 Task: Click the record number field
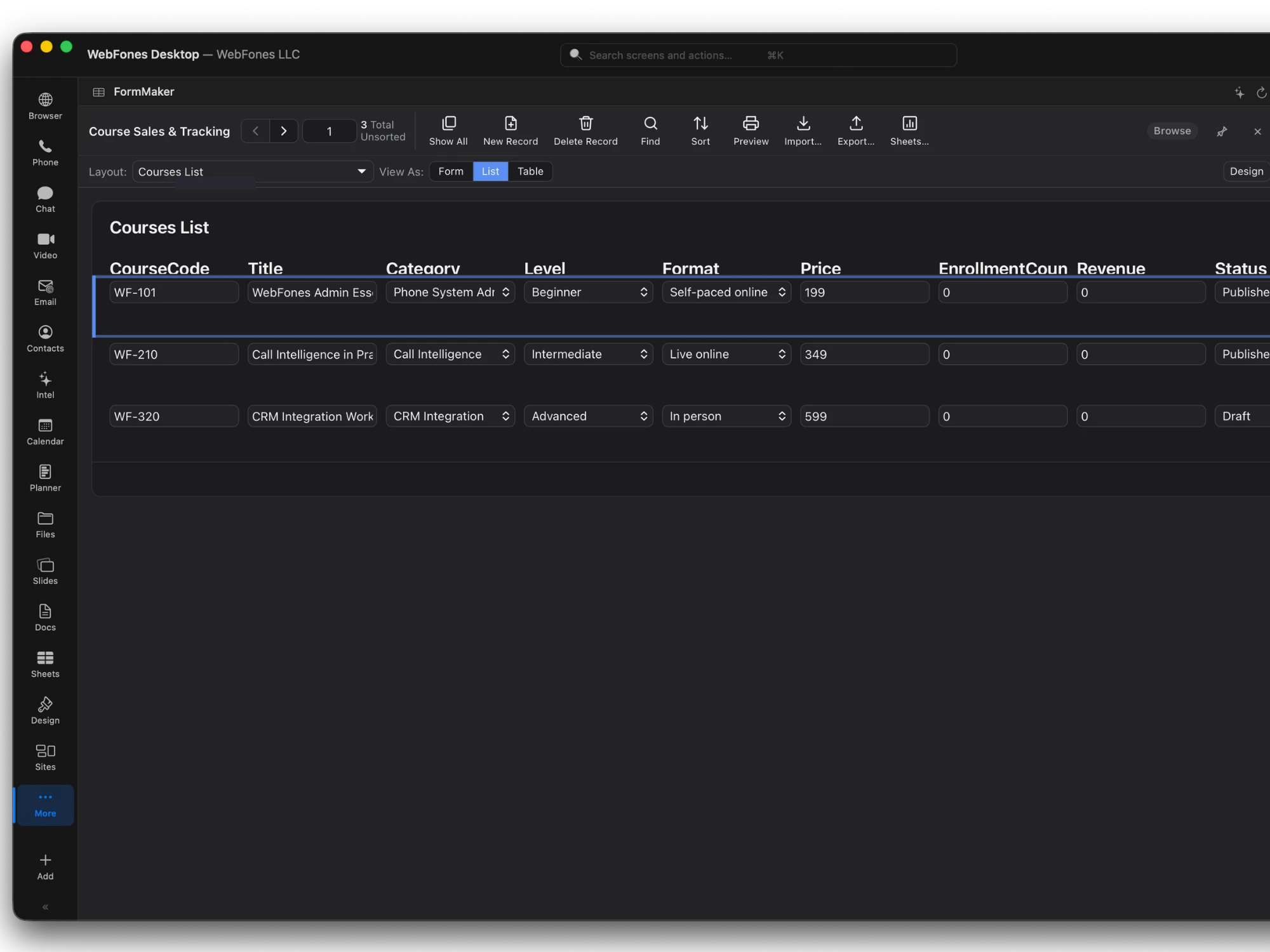point(329,131)
